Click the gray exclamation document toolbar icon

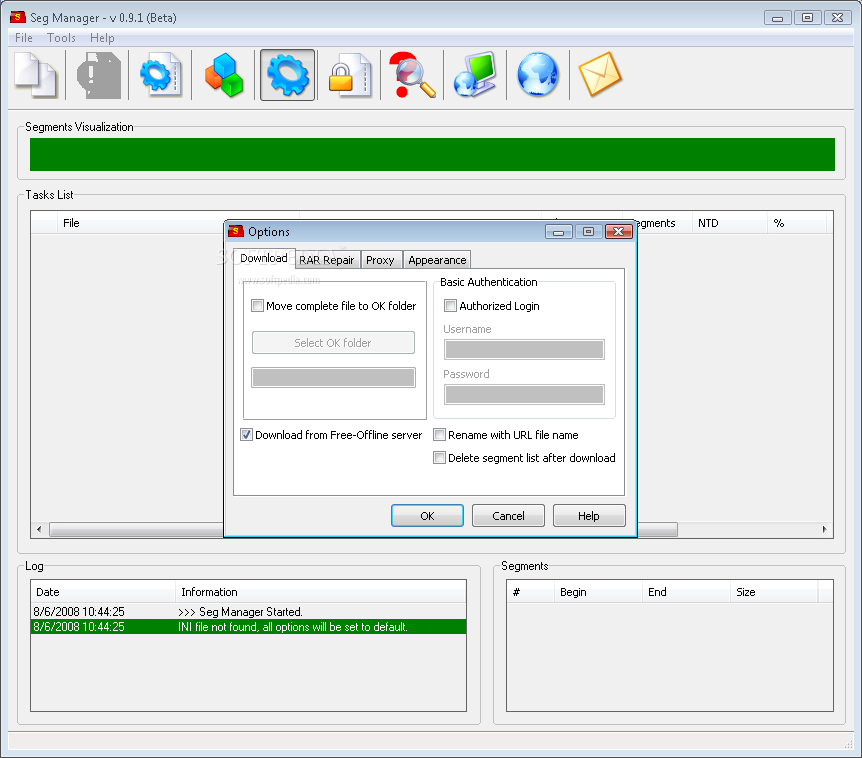pos(99,75)
